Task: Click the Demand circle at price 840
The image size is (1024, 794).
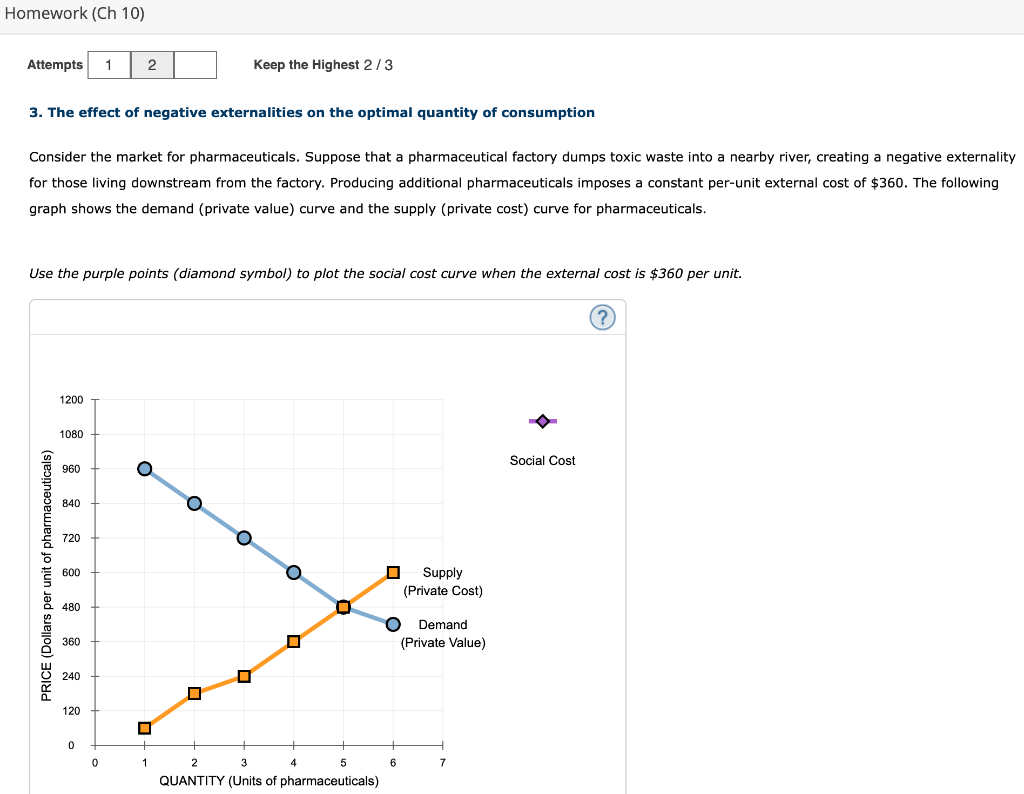Action: point(194,503)
